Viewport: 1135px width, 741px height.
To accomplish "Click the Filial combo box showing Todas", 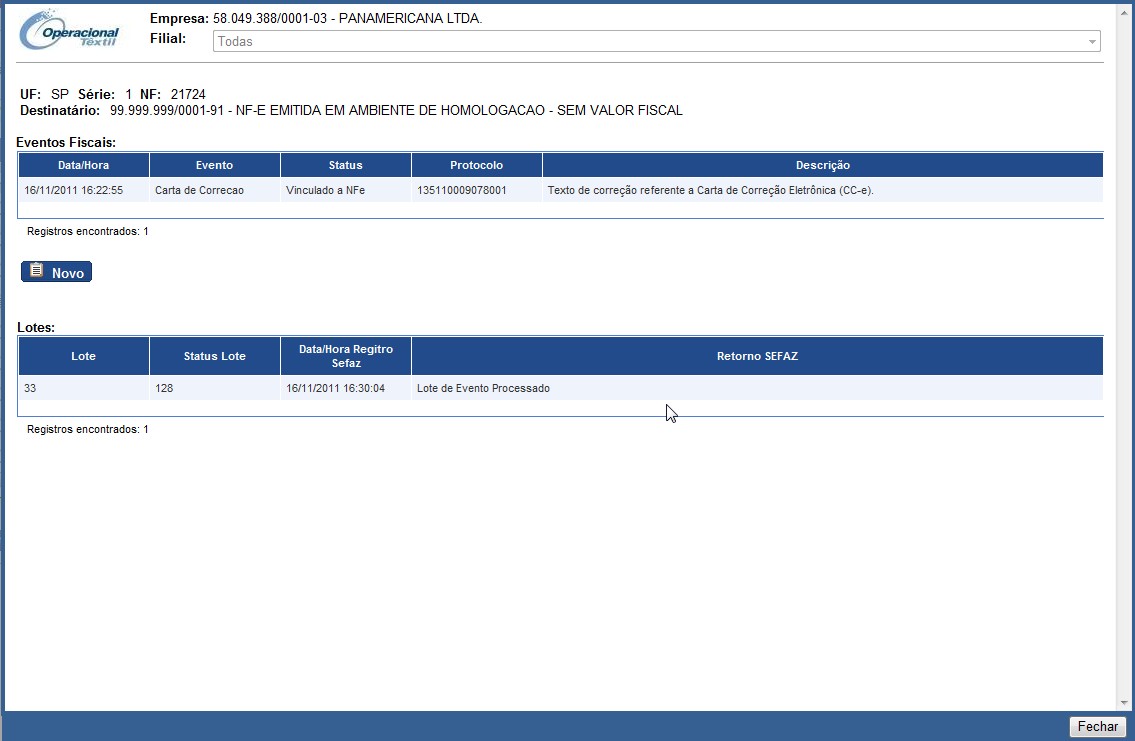I will [650, 42].
